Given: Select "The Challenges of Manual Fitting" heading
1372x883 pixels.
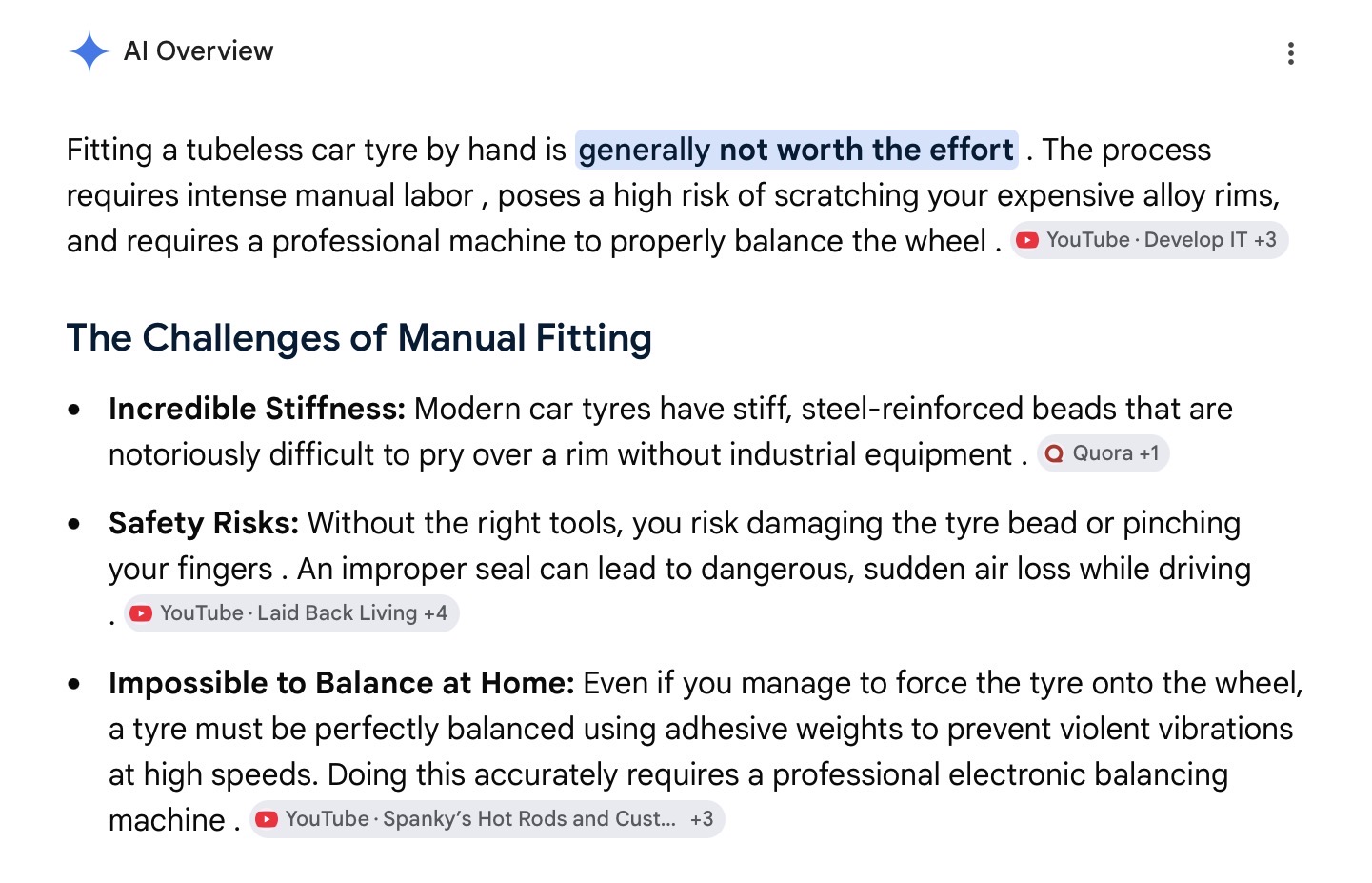Looking at the screenshot, I should point(359,338).
